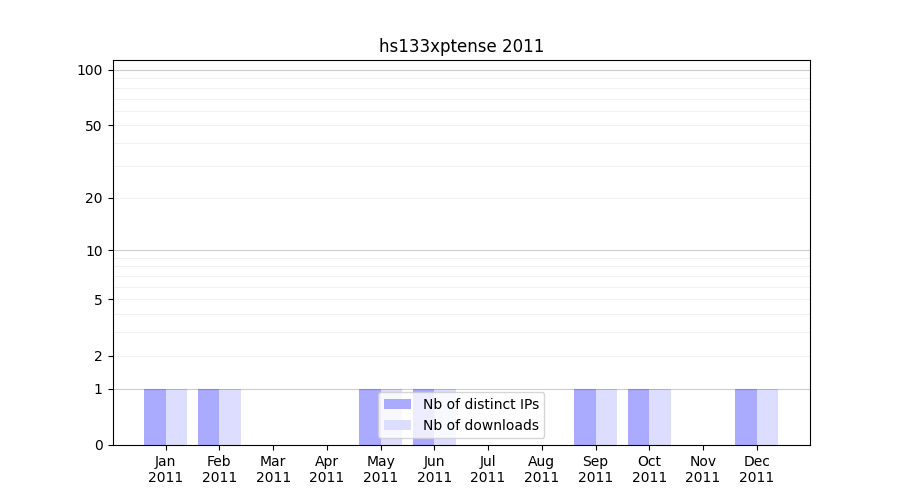Image resolution: width=900 pixels, height=500 pixels.
Task: Select the Feb 2011 distinct IPs bar
Action: click(x=208, y=417)
